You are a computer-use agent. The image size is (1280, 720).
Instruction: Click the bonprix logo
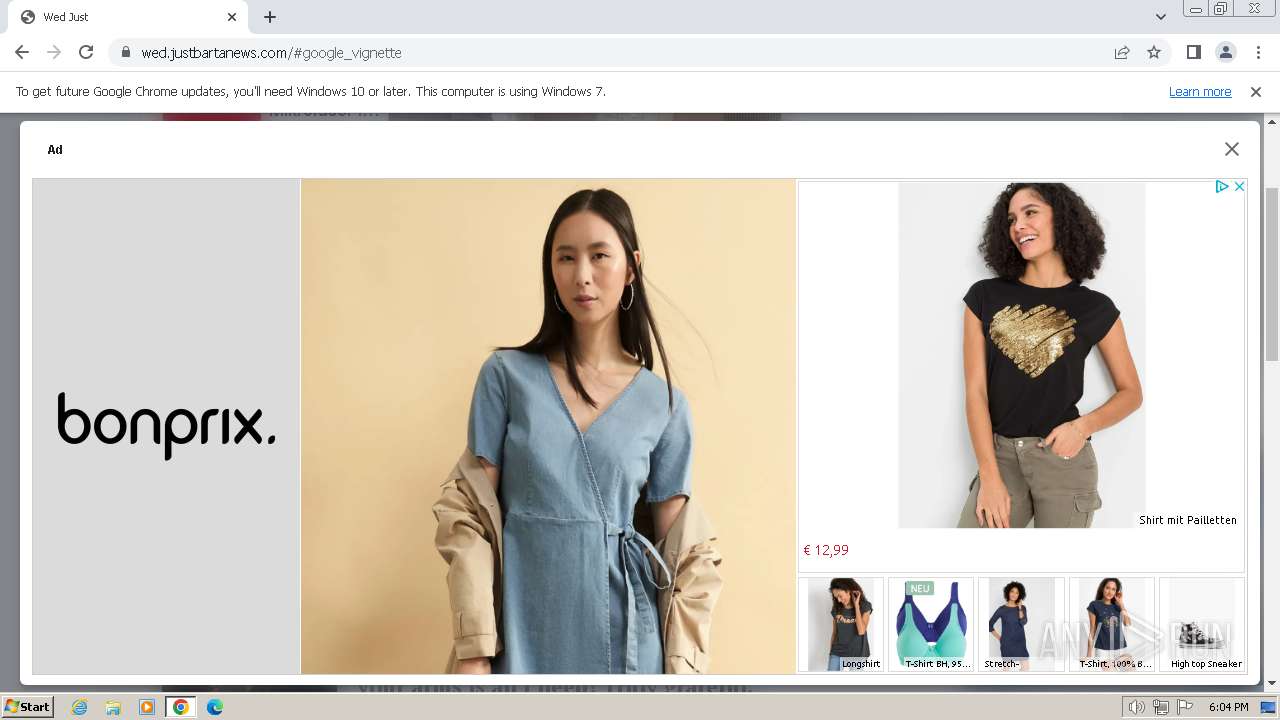coord(166,424)
